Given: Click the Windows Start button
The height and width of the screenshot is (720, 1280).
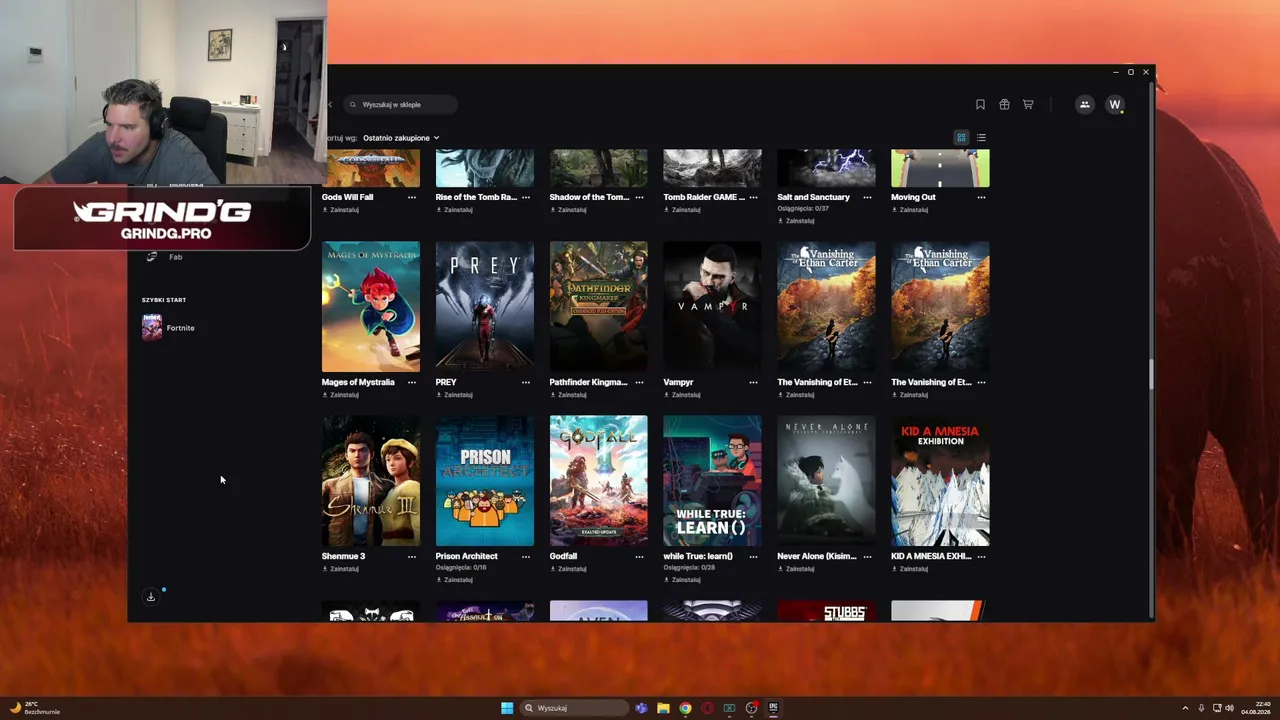Looking at the screenshot, I should tap(507, 708).
